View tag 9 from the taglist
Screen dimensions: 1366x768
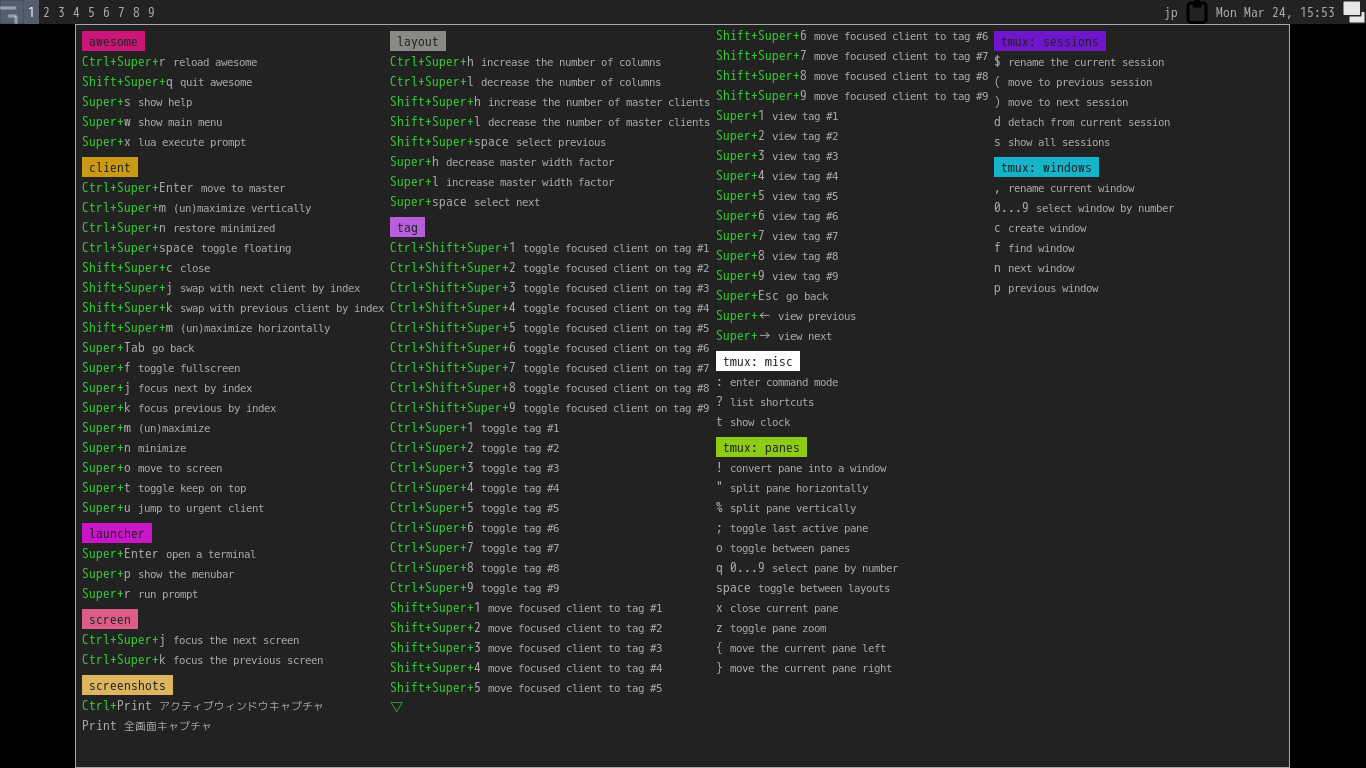pos(151,12)
